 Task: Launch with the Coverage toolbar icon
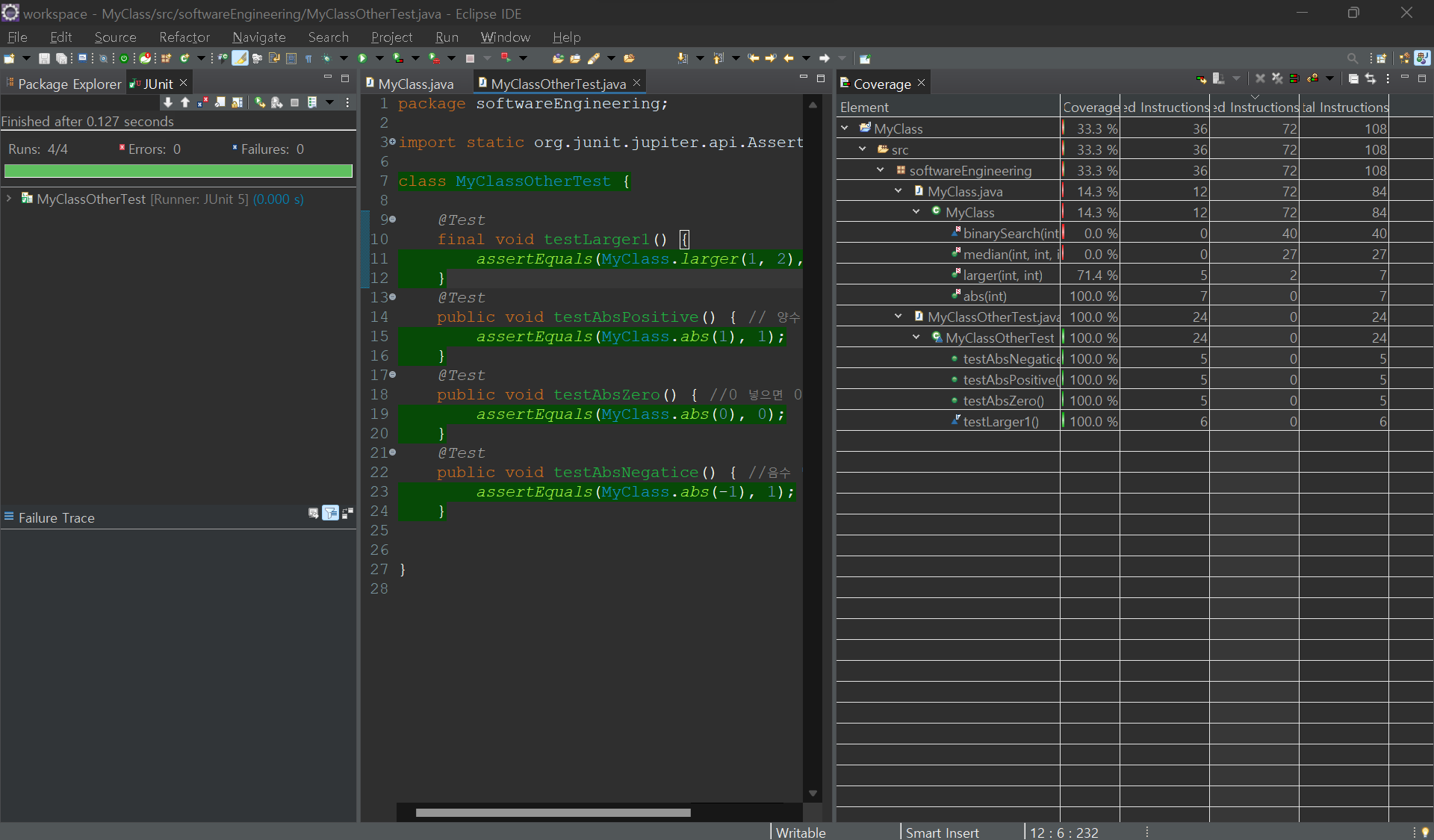(x=398, y=58)
